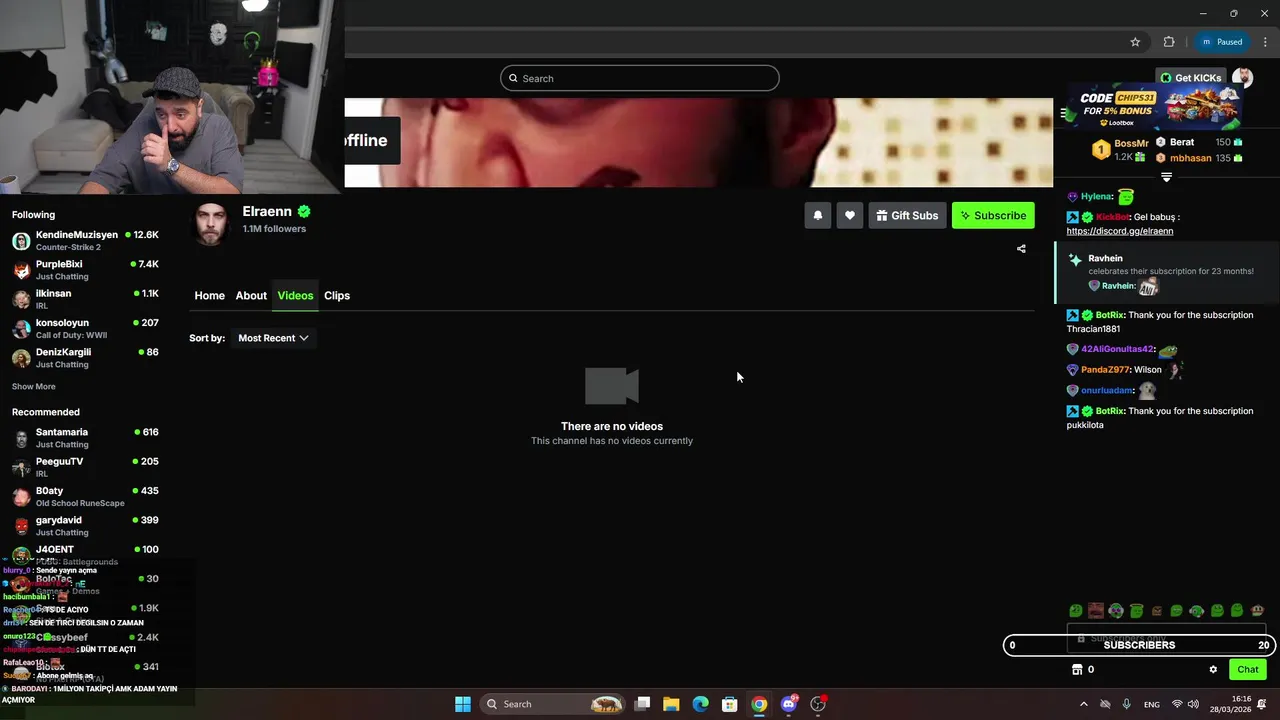Open Microsoft Store from taskbar
This screenshot has width=1280, height=720.
pyautogui.click(x=730, y=704)
